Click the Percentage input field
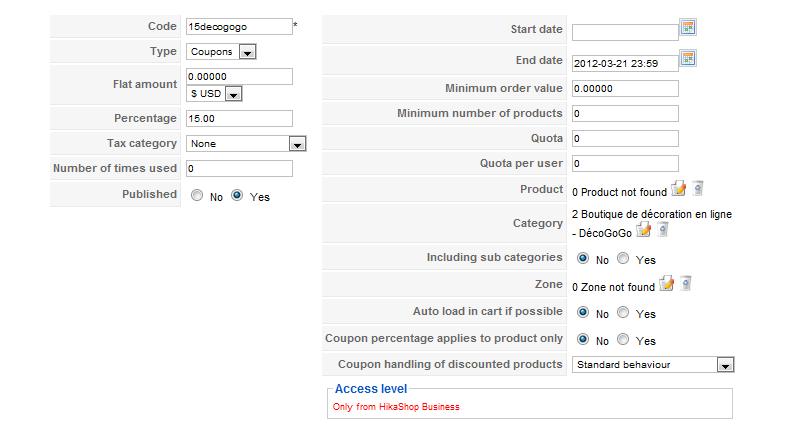 coord(239,118)
